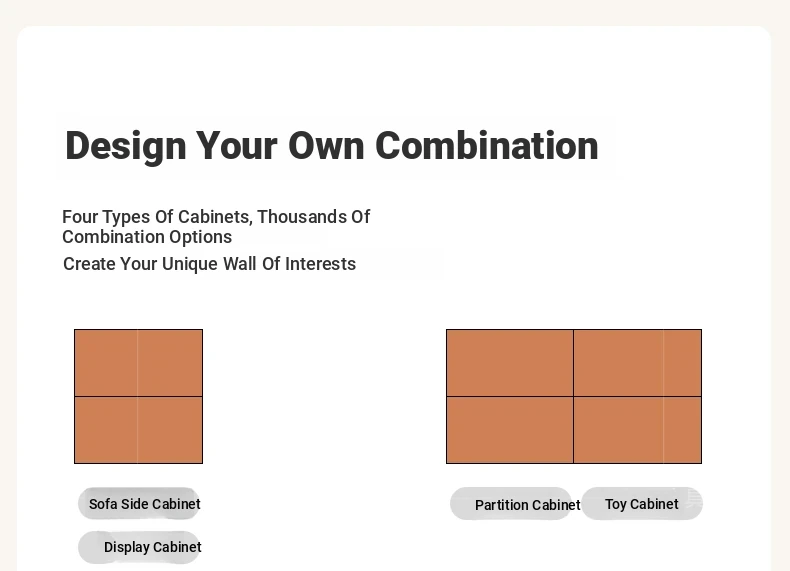The width and height of the screenshot is (790, 571).
Task: Click wide bottom-left panel of the right grid
Action: pyautogui.click(x=510, y=430)
